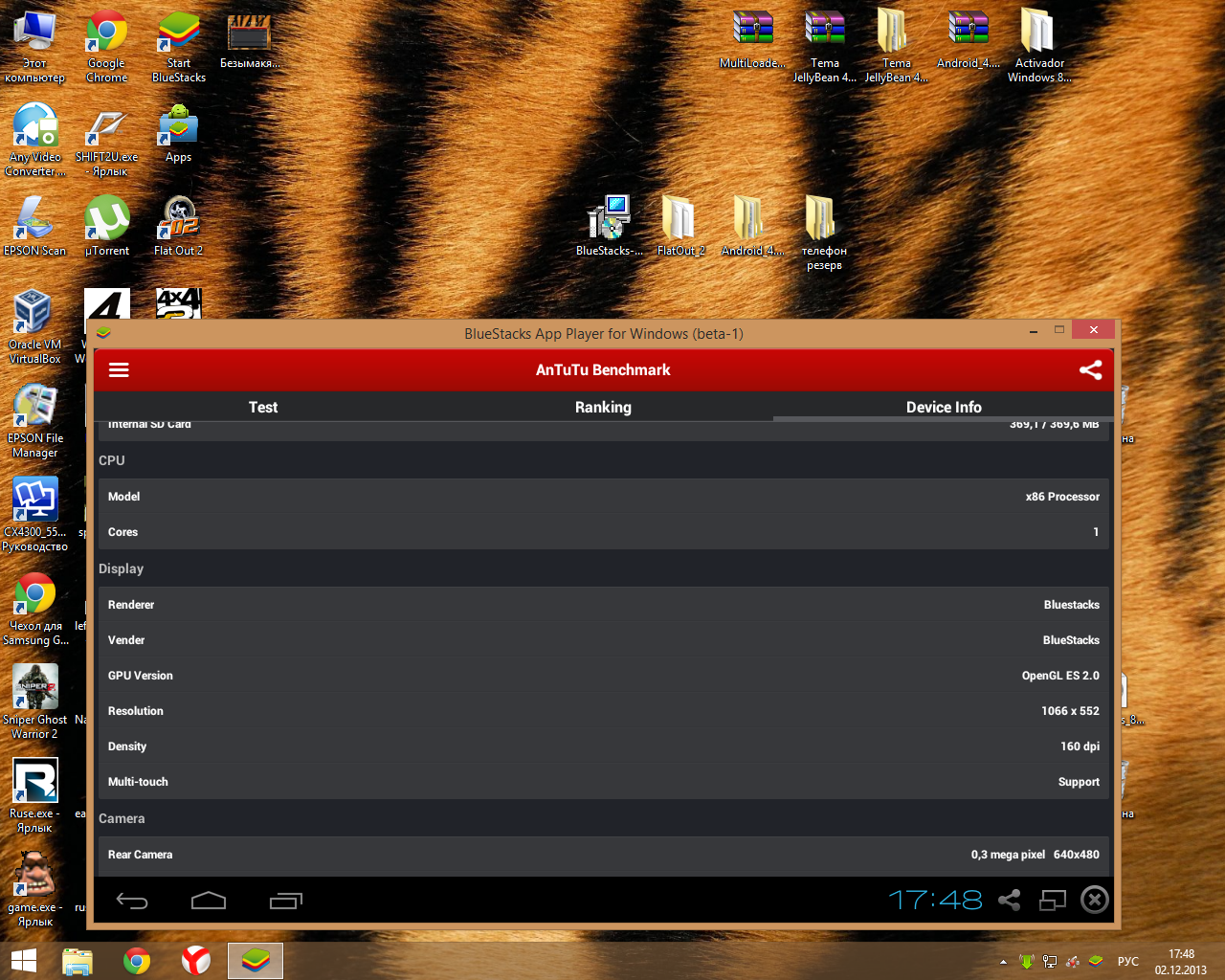Image resolution: width=1225 pixels, height=980 pixels.
Task: Click the Windows Start button
Action: 24,961
